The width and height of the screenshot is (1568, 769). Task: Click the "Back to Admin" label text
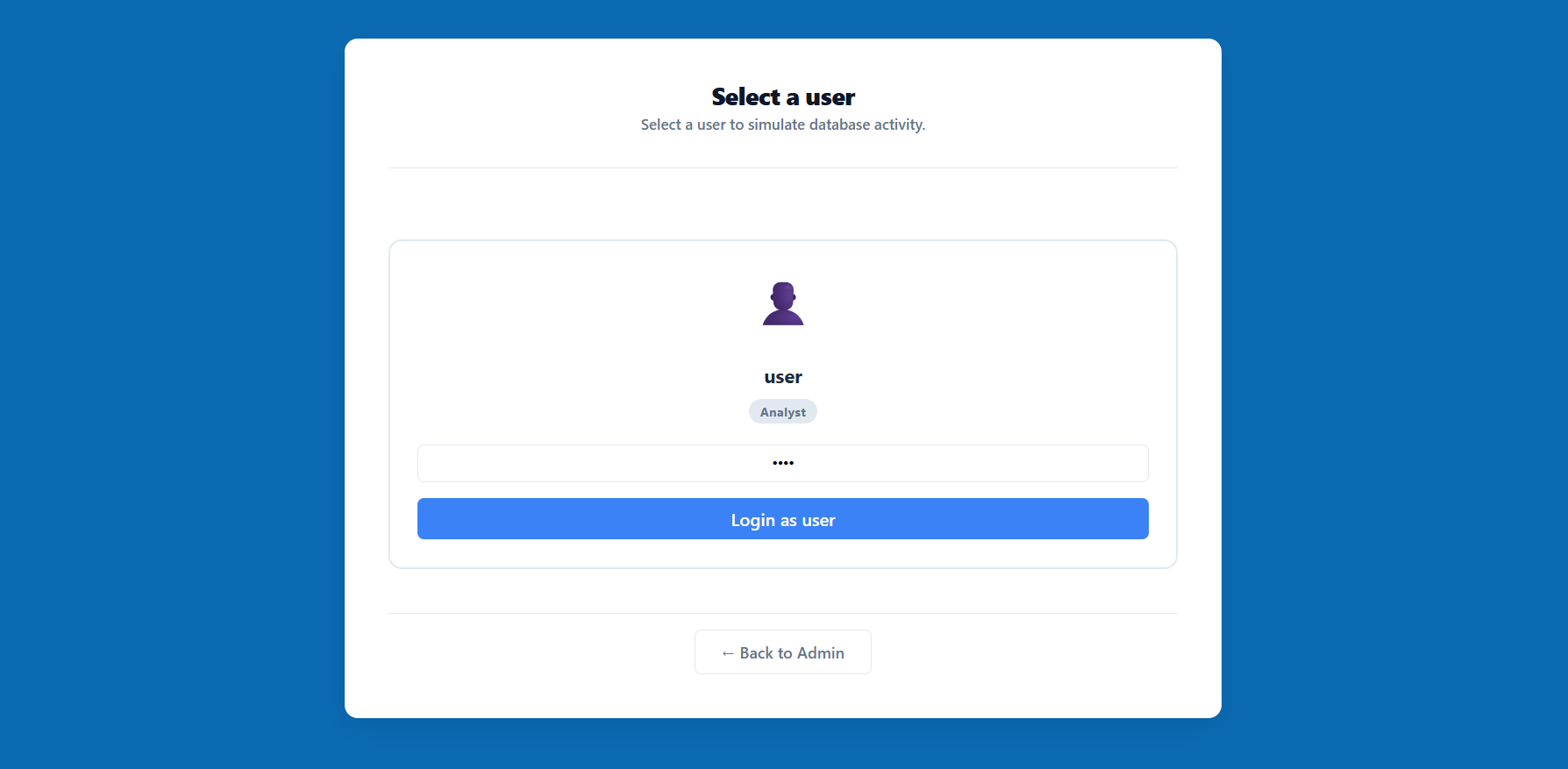pos(792,653)
